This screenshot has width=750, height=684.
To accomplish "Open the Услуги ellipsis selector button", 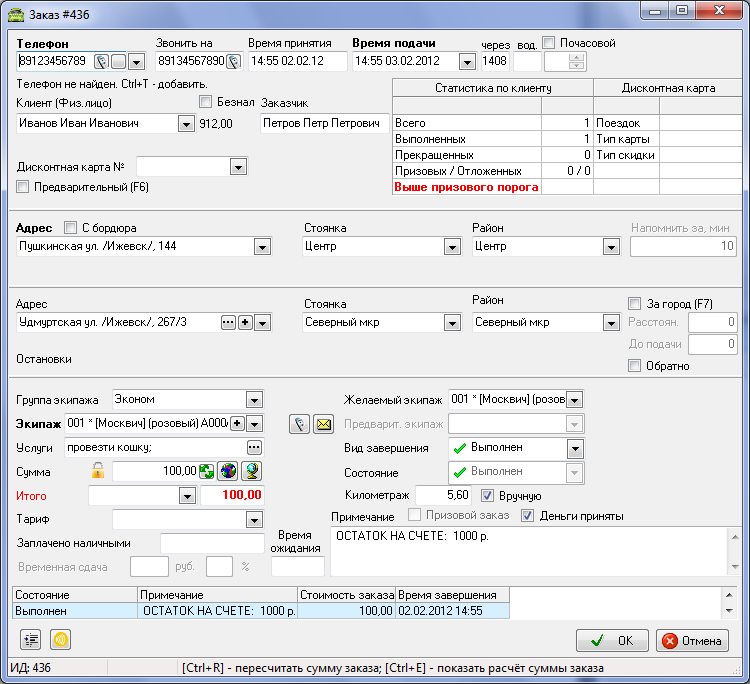I will pos(254,447).
